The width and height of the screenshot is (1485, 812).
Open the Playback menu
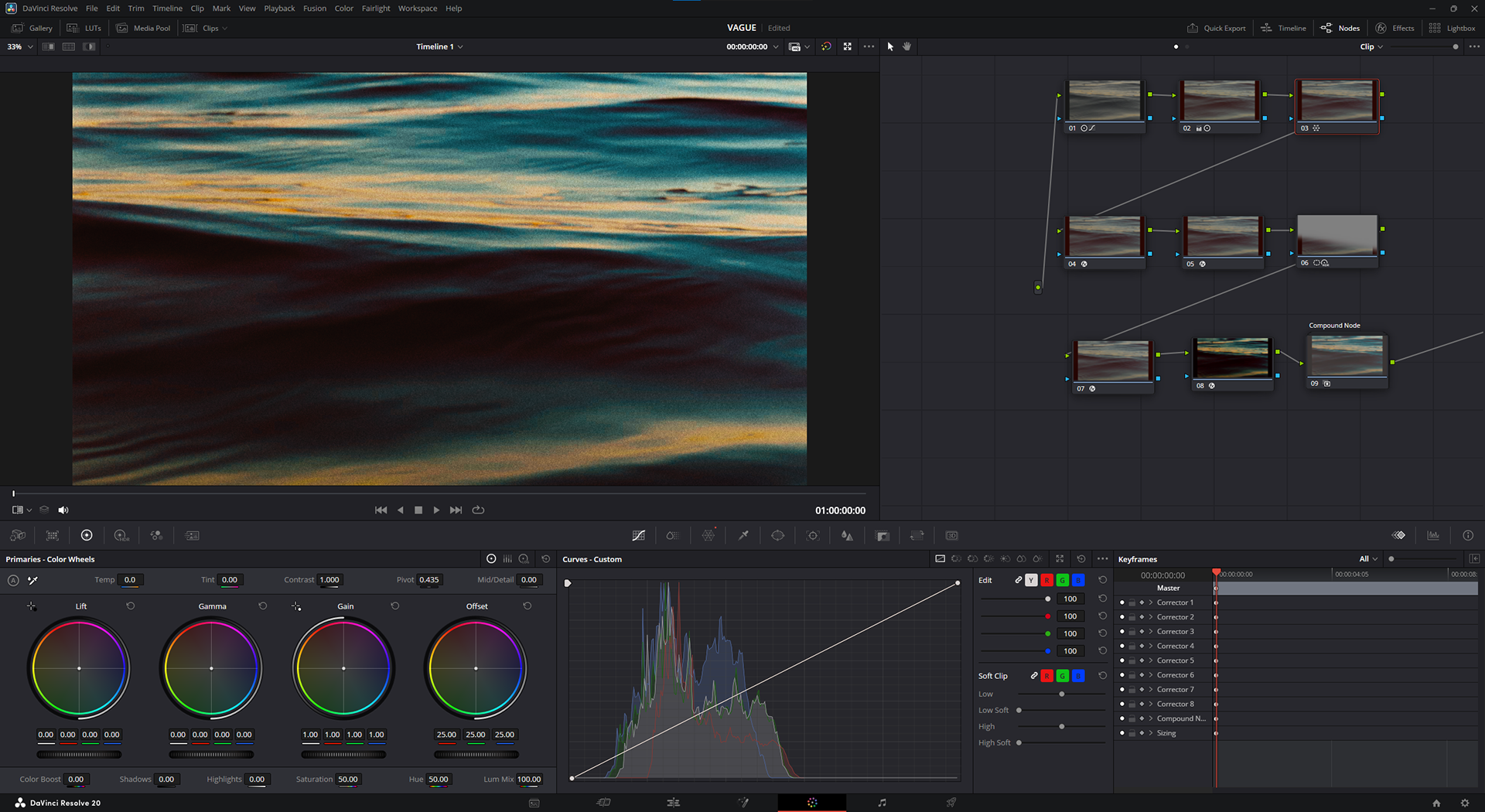click(x=279, y=9)
